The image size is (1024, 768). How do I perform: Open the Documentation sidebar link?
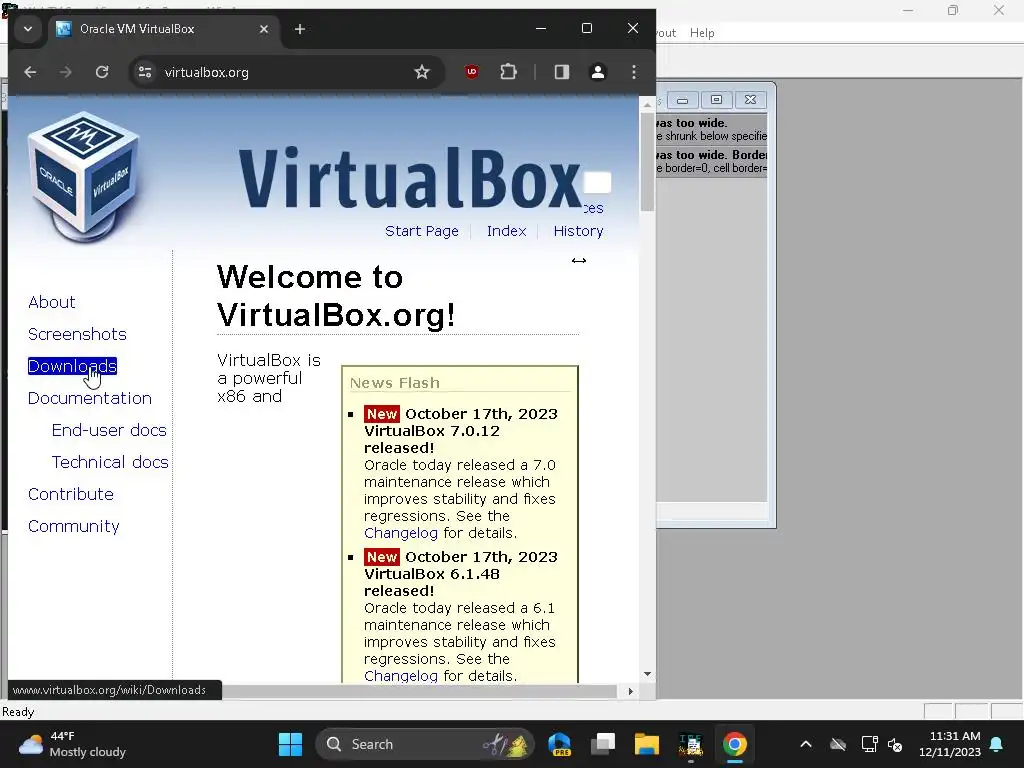point(89,398)
